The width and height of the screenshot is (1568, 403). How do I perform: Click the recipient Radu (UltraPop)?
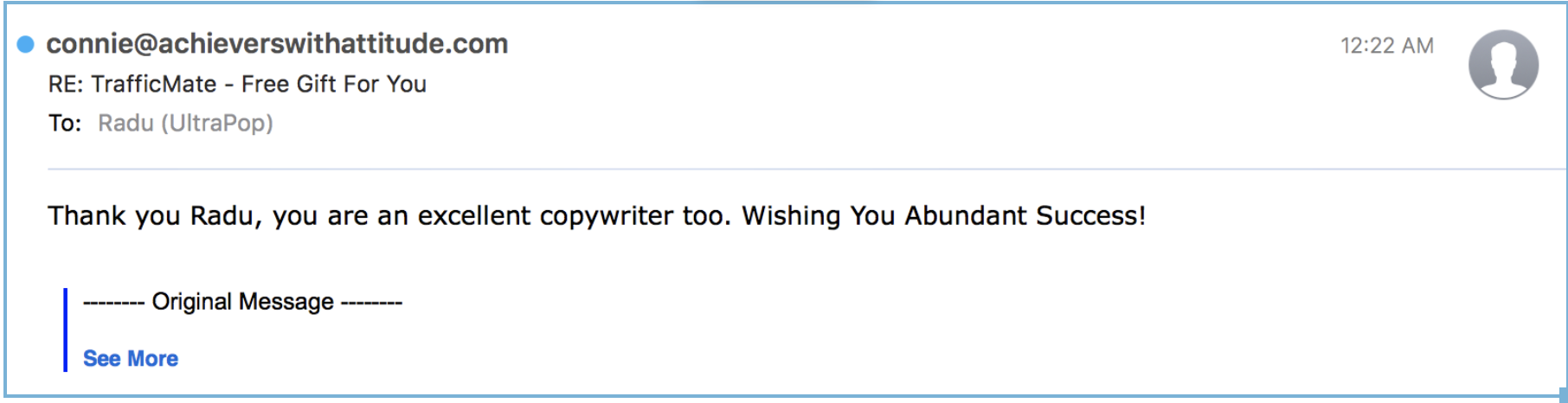185,123
